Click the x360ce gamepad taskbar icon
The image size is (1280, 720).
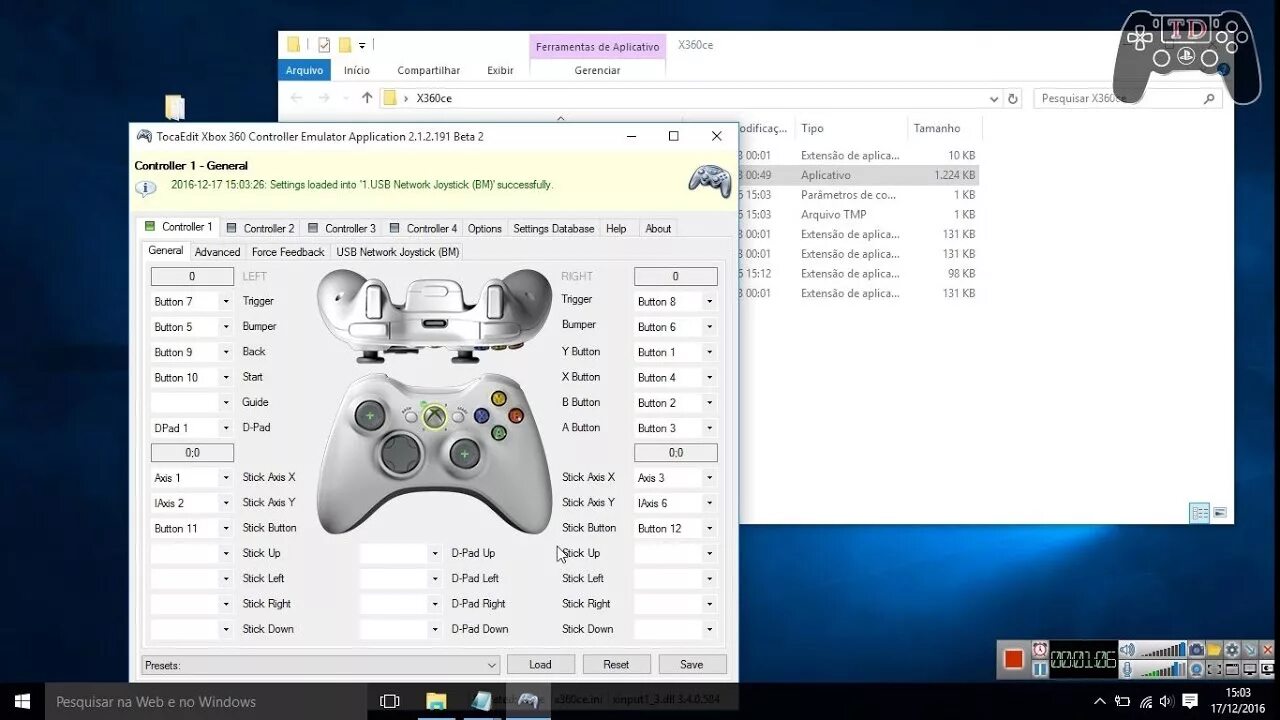tap(528, 701)
